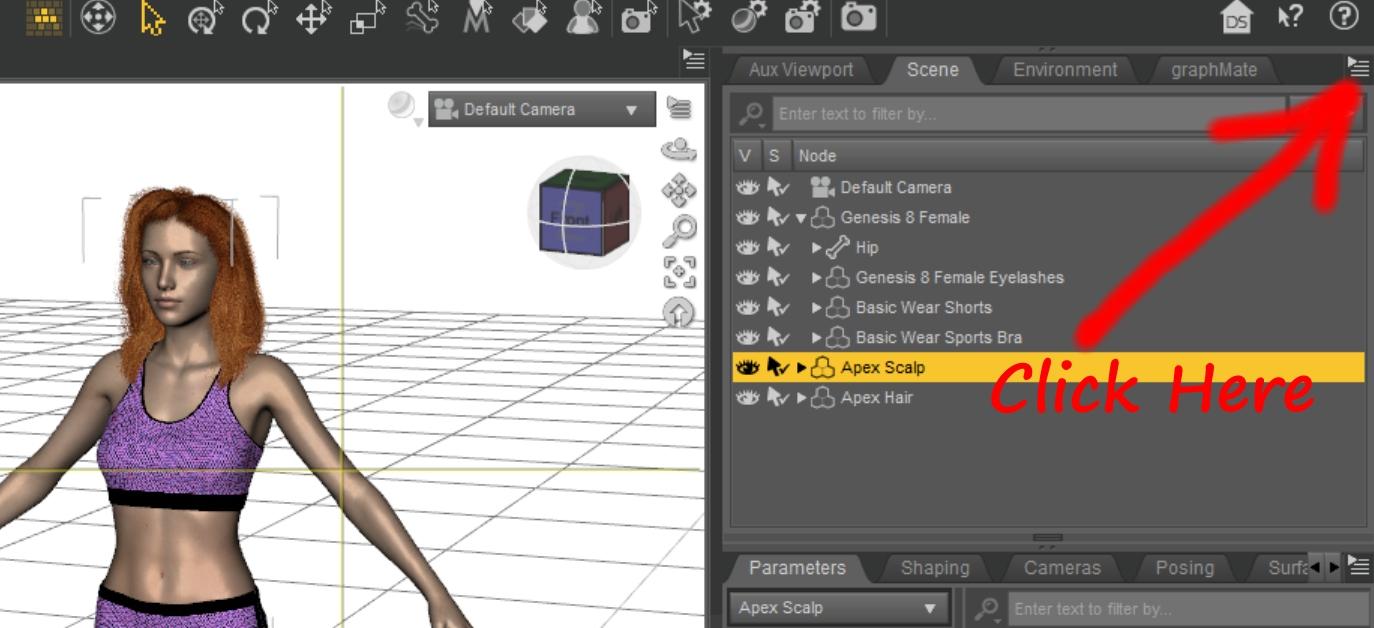1374x628 pixels.
Task: Select the yellow Node Selection arrow tool
Action: click(x=152, y=18)
